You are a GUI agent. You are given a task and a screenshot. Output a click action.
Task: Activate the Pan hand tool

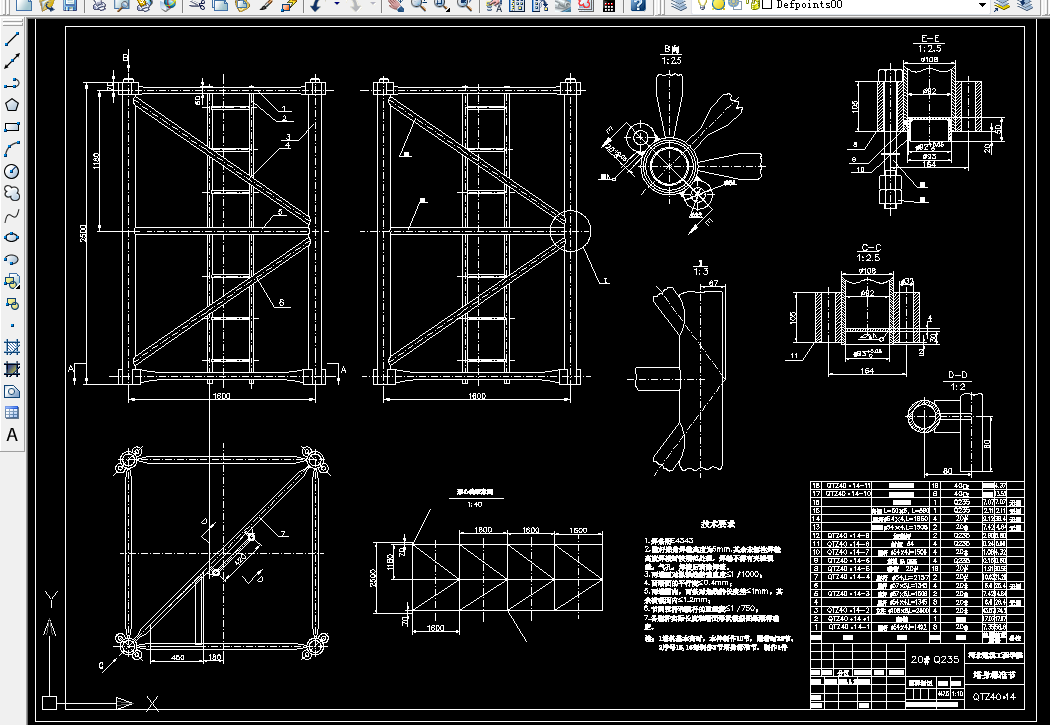(396, 5)
